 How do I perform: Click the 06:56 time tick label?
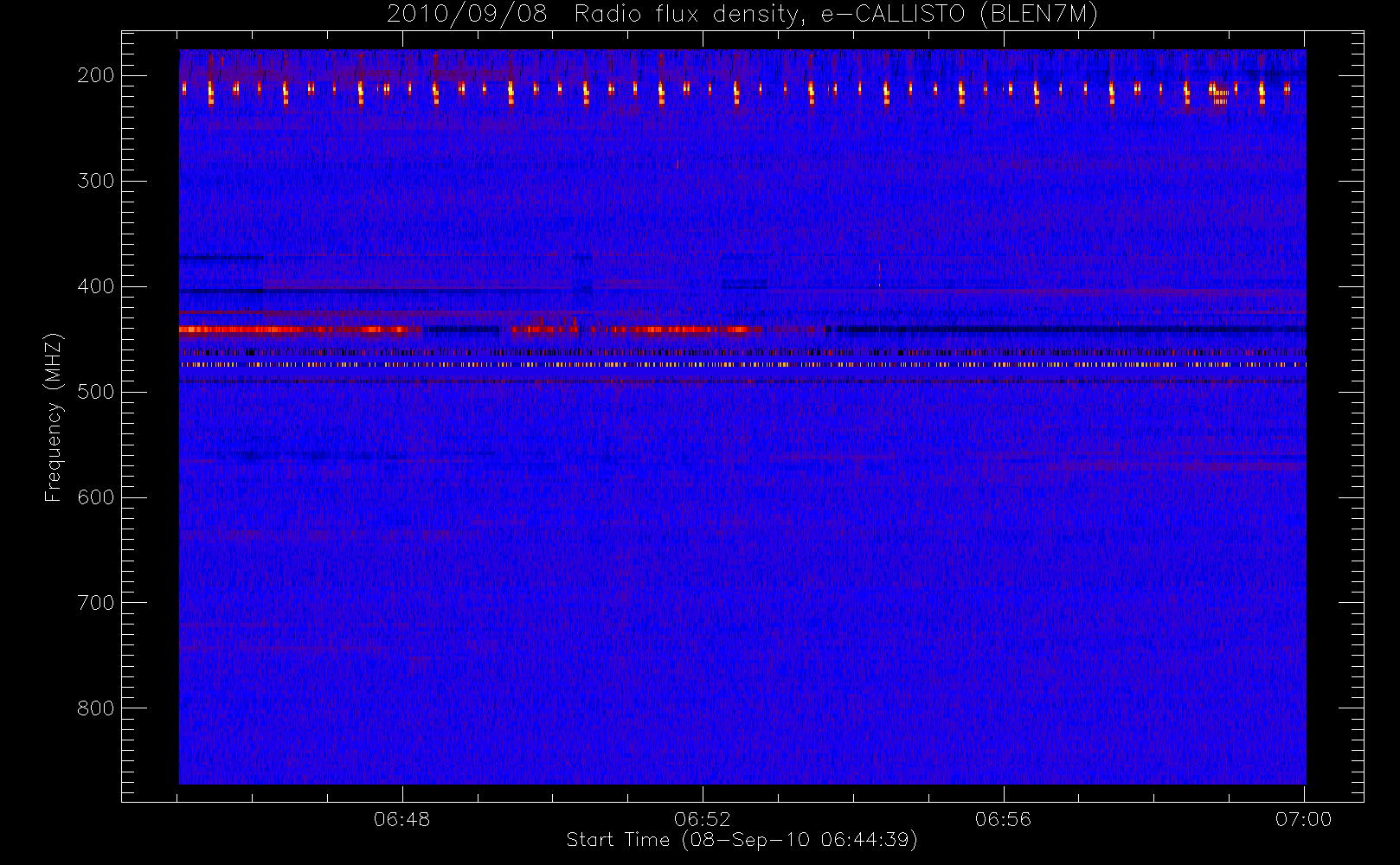click(1003, 819)
